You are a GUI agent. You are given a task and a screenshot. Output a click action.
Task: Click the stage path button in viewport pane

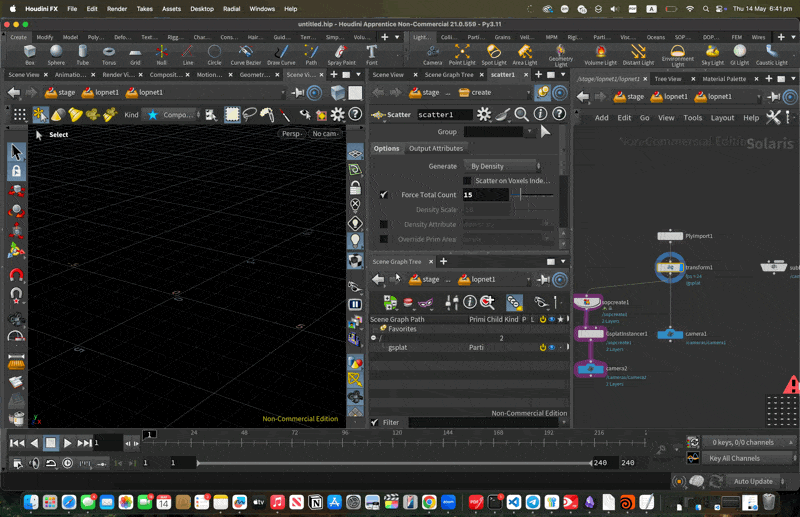[x=60, y=92]
